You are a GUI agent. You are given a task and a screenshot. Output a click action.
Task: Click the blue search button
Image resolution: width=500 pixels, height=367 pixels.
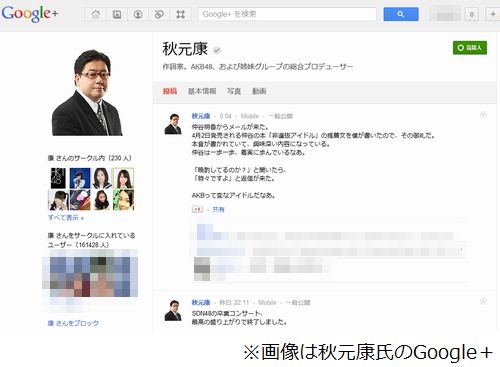coord(401,14)
